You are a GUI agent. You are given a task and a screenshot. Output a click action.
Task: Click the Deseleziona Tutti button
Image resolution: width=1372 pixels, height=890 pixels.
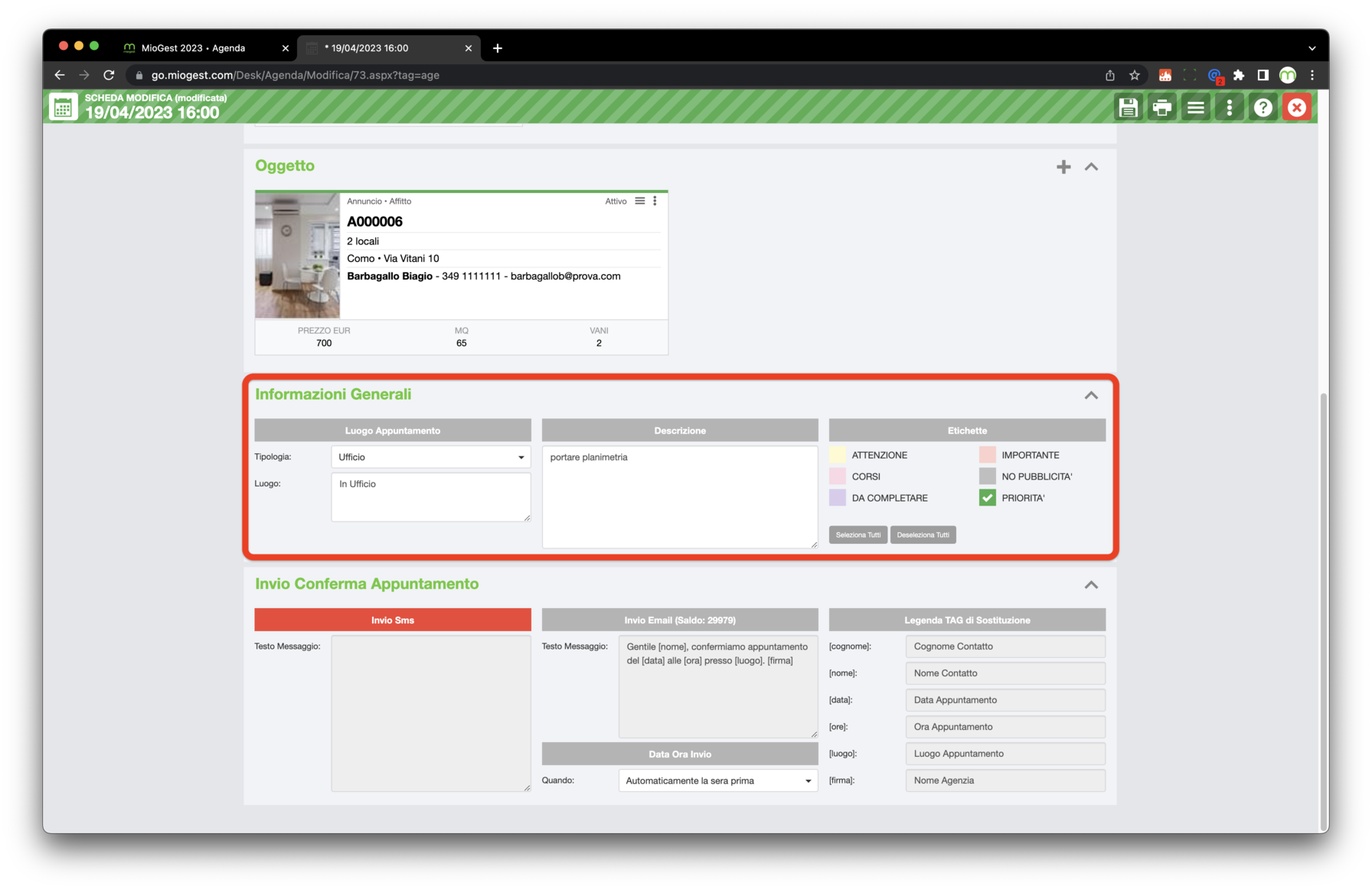coord(923,535)
